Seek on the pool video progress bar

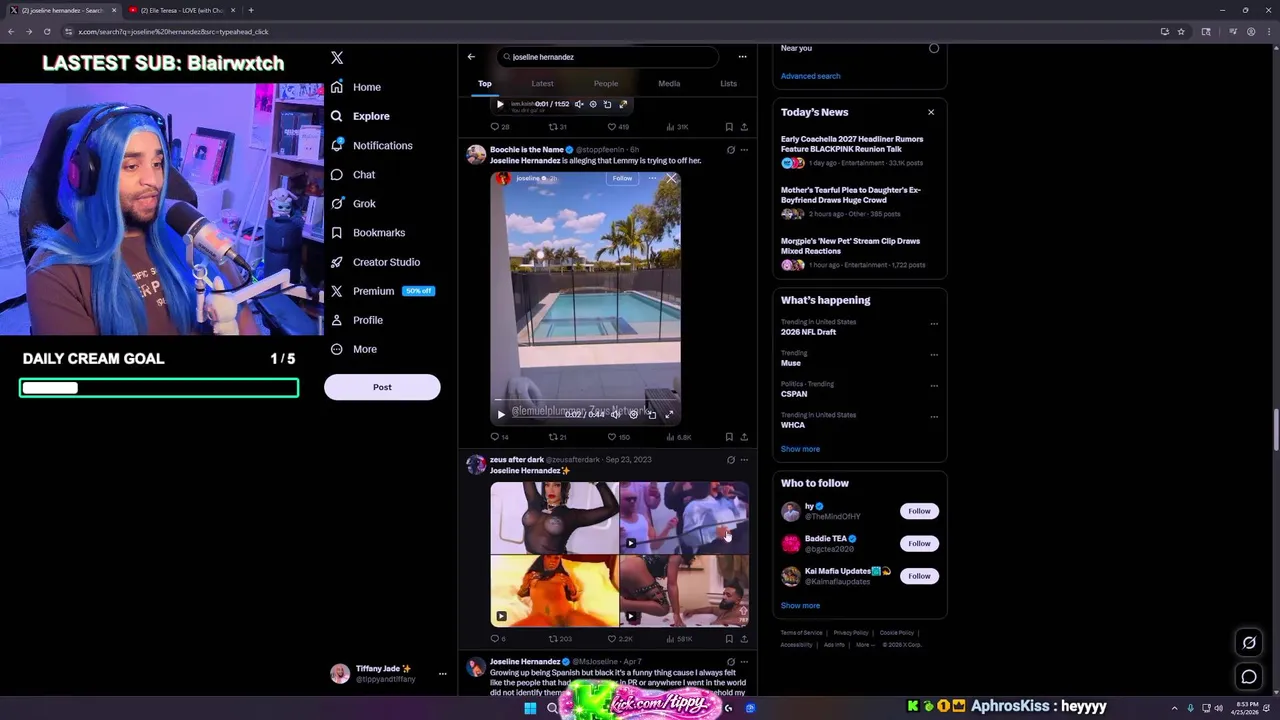tap(585, 400)
